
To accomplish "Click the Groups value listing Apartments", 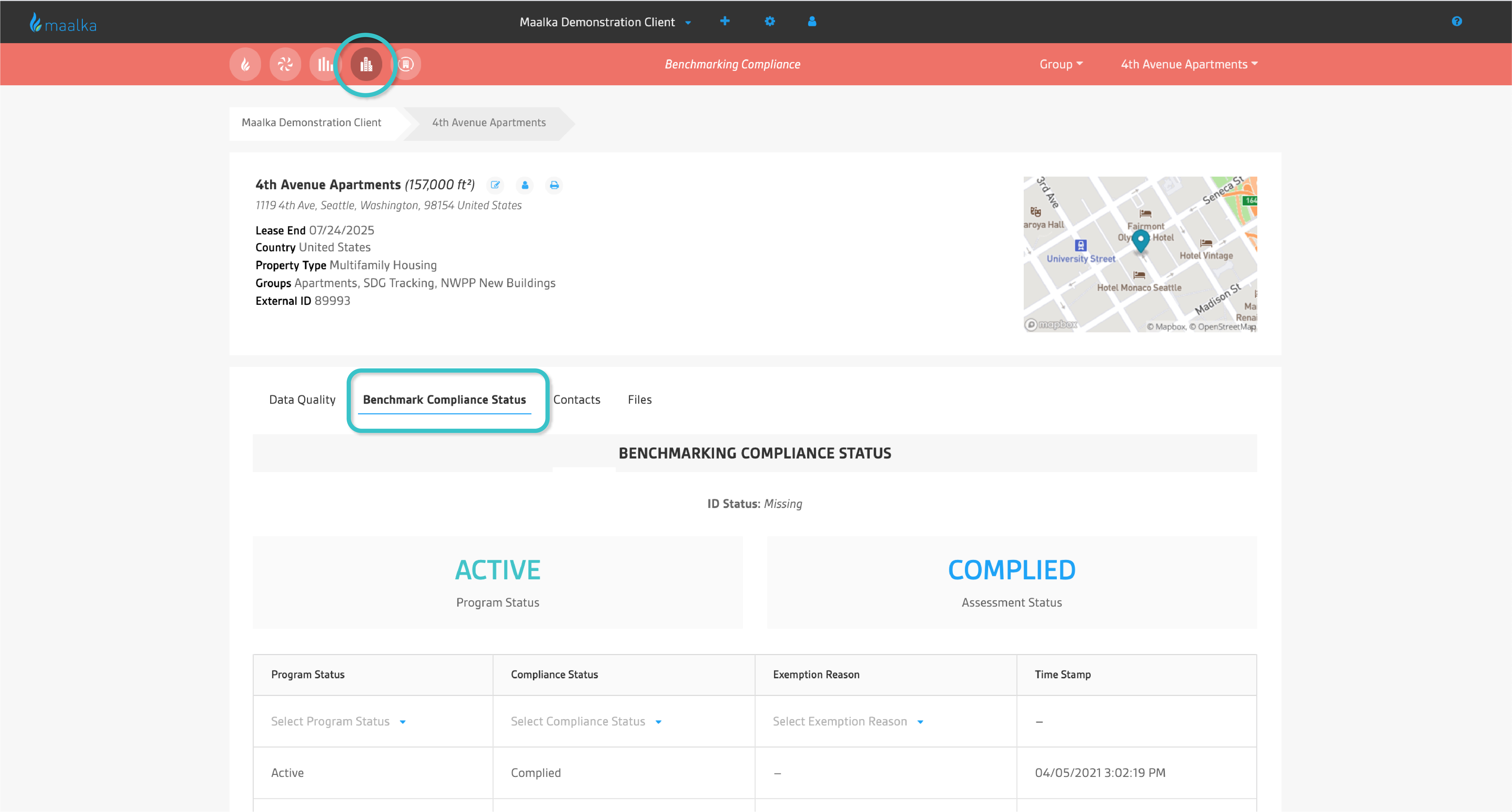I will pos(425,283).
